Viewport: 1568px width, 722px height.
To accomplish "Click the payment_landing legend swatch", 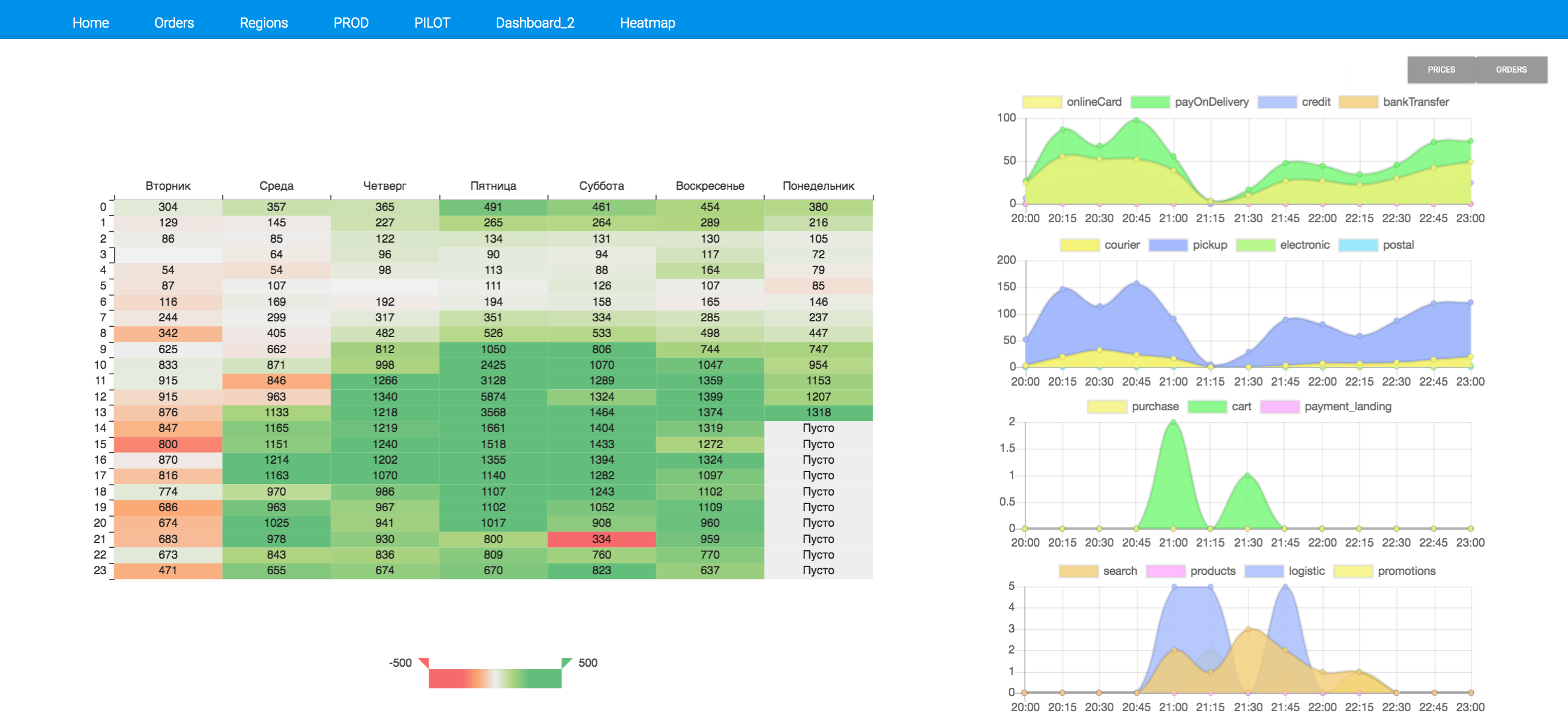I will 1279,407.
